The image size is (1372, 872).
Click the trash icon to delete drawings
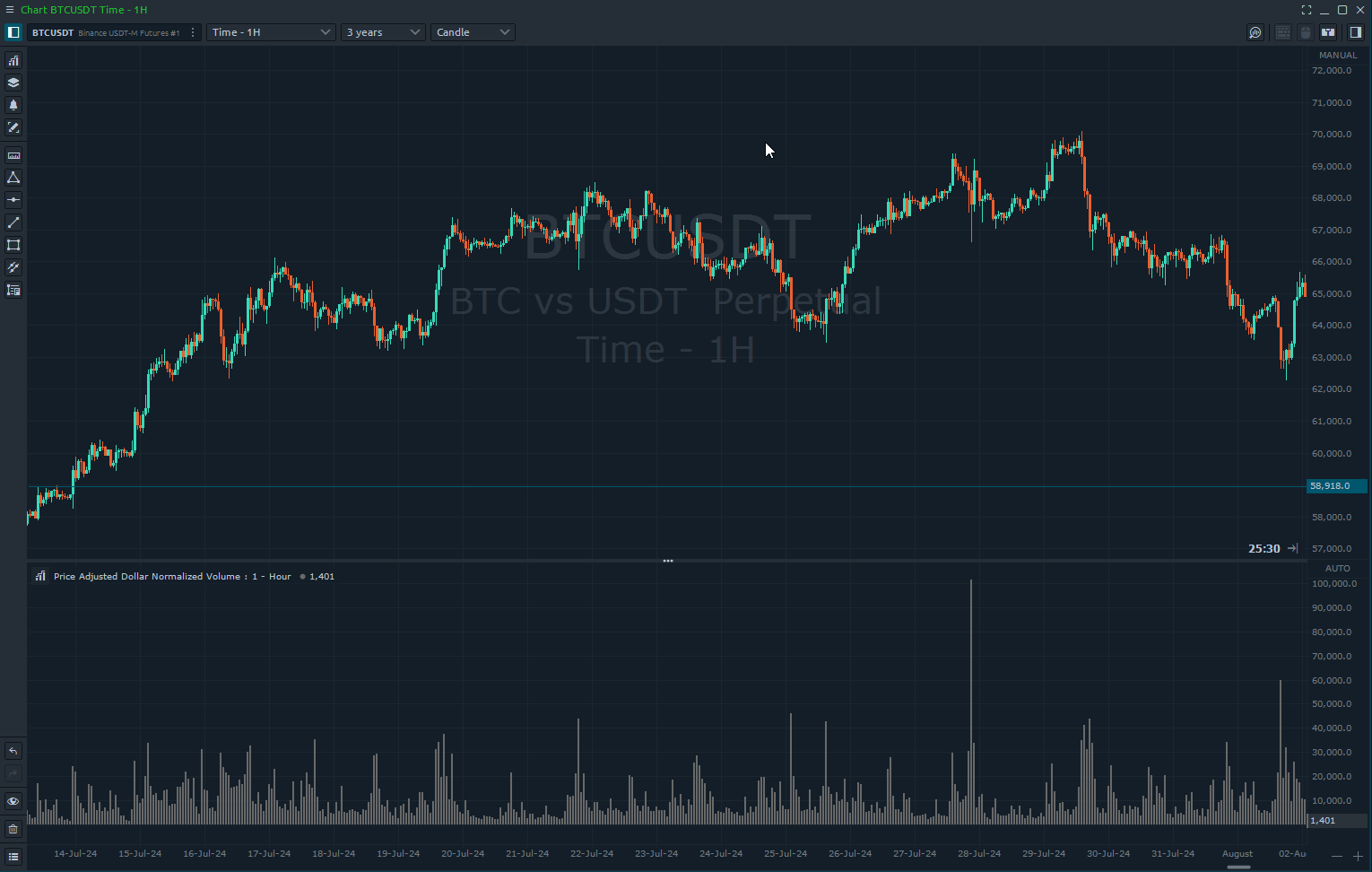pyautogui.click(x=13, y=829)
